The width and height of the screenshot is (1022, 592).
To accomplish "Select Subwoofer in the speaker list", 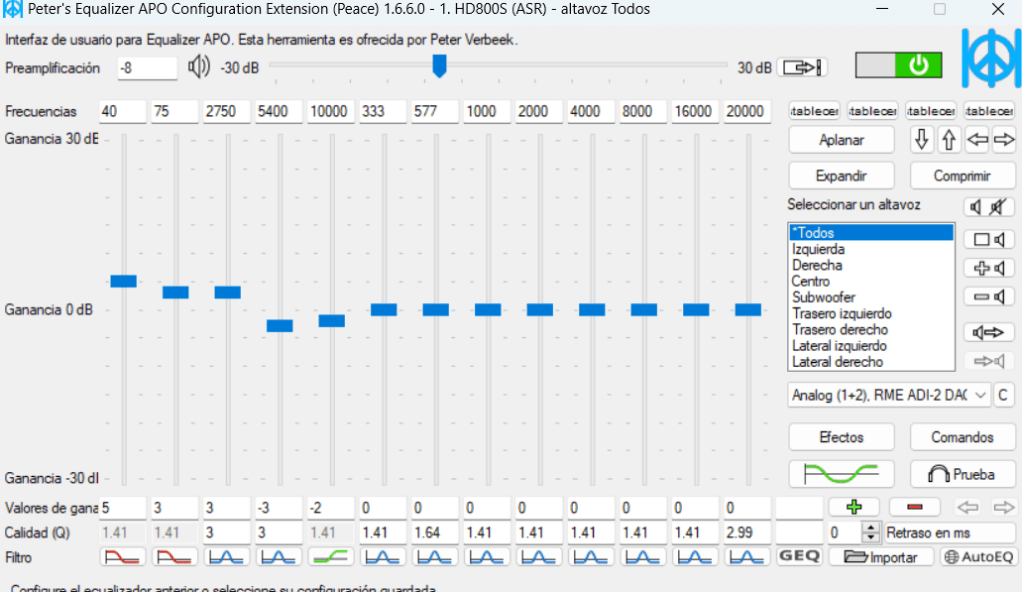I will tap(823, 297).
